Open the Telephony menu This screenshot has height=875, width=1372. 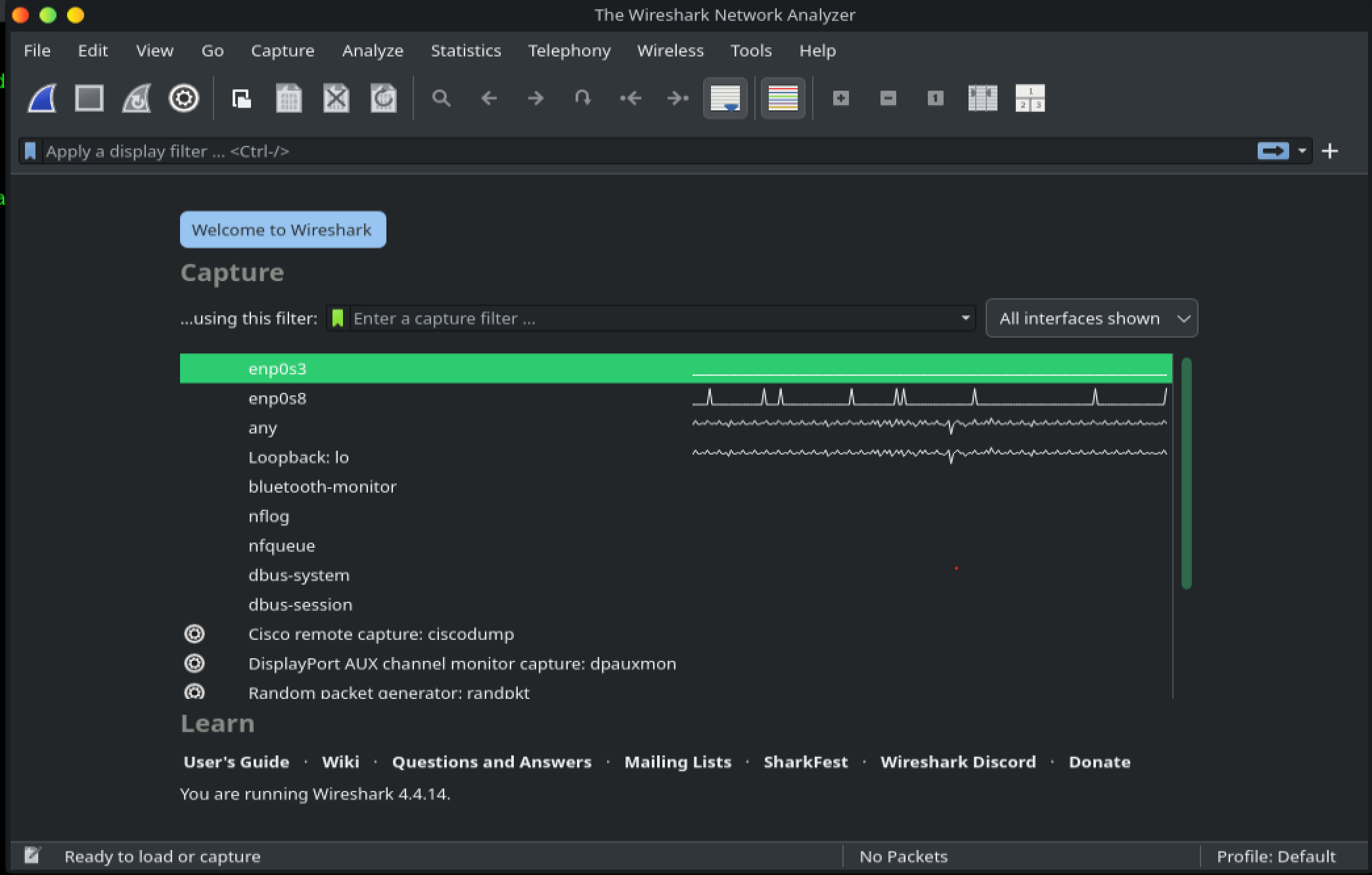tap(569, 51)
